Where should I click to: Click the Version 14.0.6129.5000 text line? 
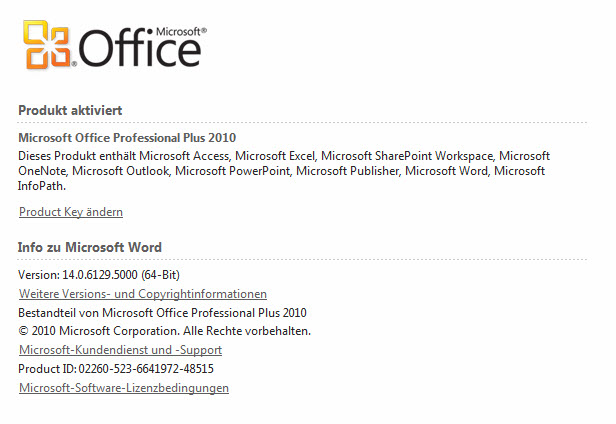point(99,275)
